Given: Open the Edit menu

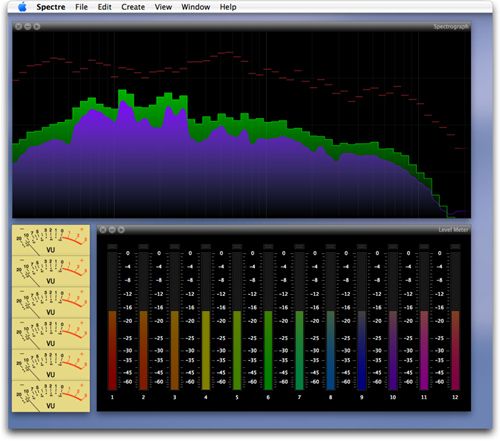Looking at the screenshot, I should [x=104, y=7].
